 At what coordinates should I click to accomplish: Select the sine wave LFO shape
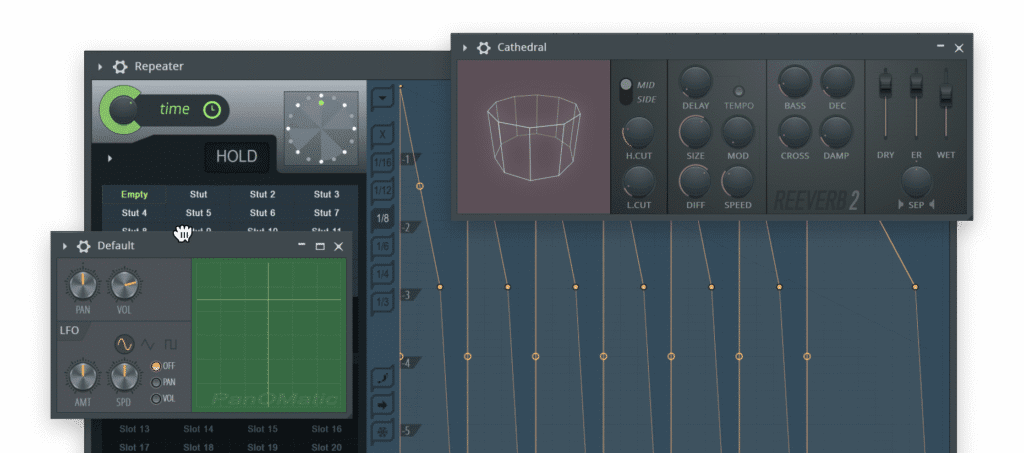[x=124, y=344]
